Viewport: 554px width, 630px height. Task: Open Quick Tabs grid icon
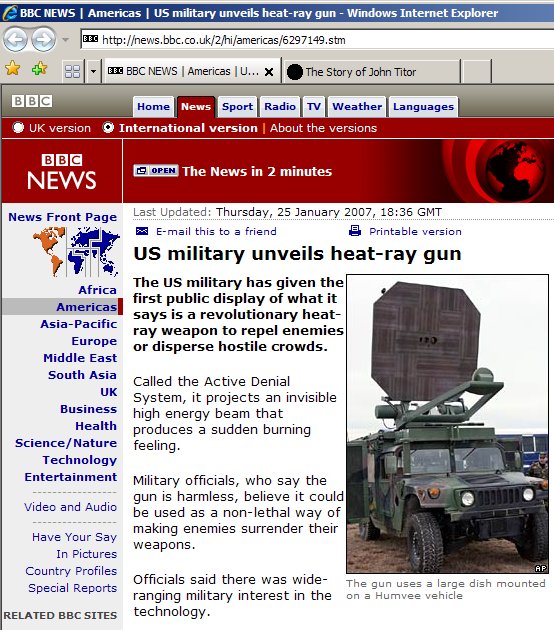(x=73, y=72)
